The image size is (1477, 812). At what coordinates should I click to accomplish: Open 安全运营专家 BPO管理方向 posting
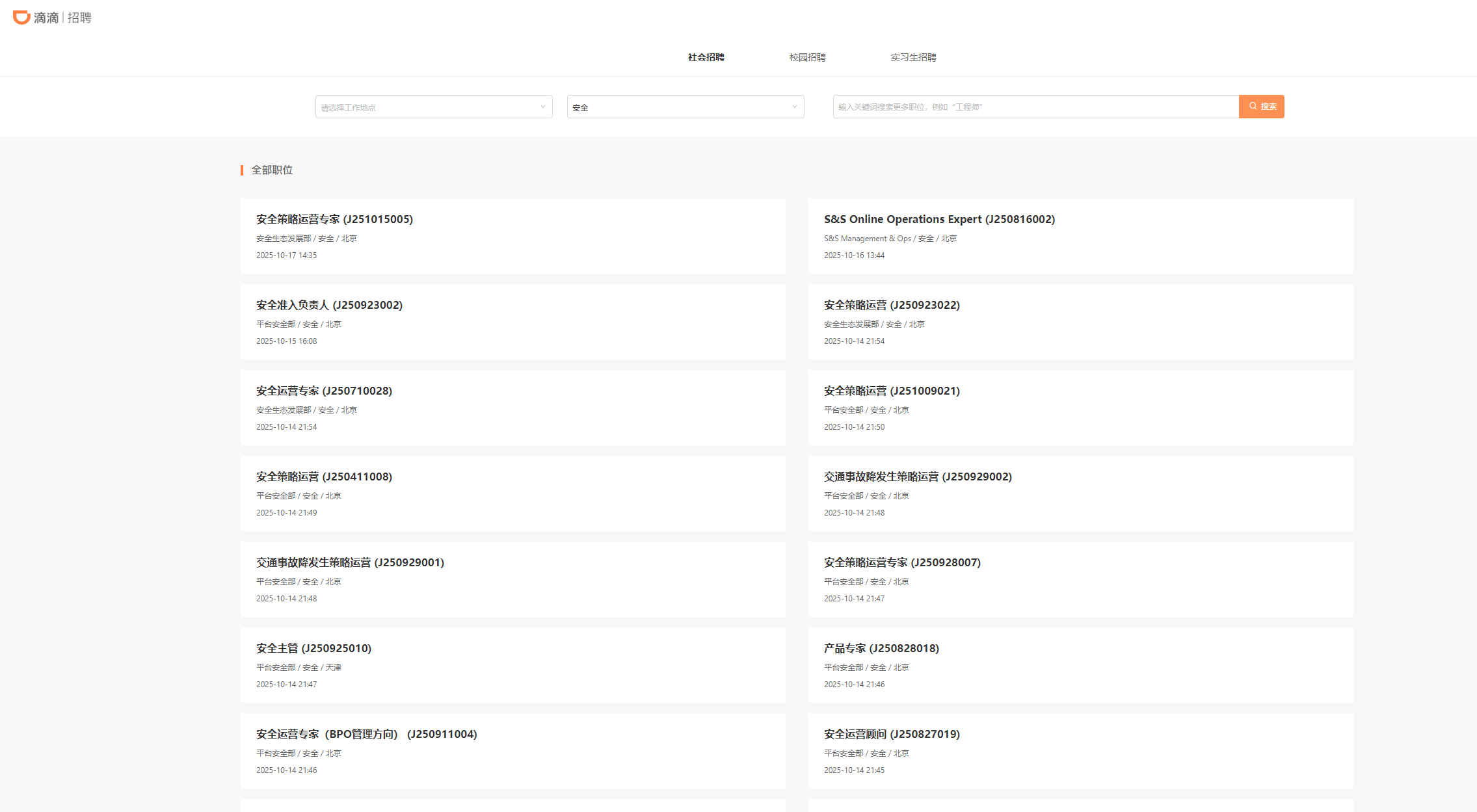tap(366, 735)
